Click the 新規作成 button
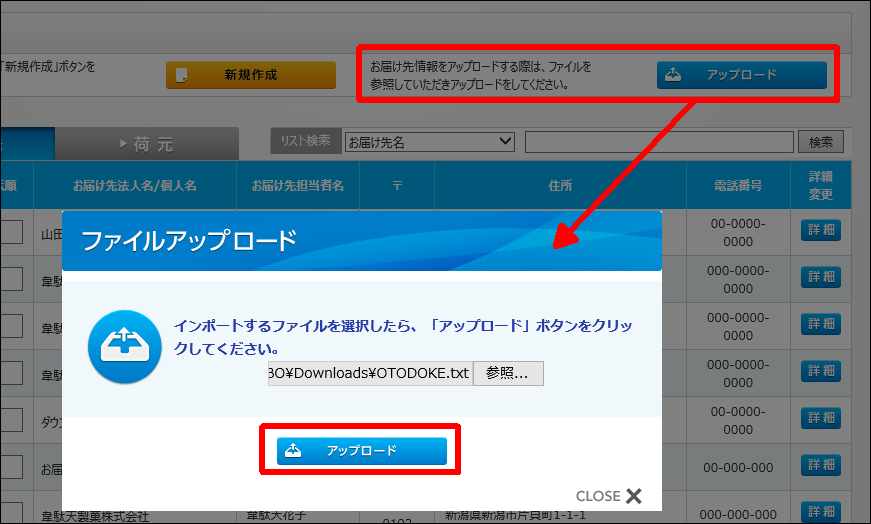Viewport: 871px width, 524px height. tap(250, 75)
